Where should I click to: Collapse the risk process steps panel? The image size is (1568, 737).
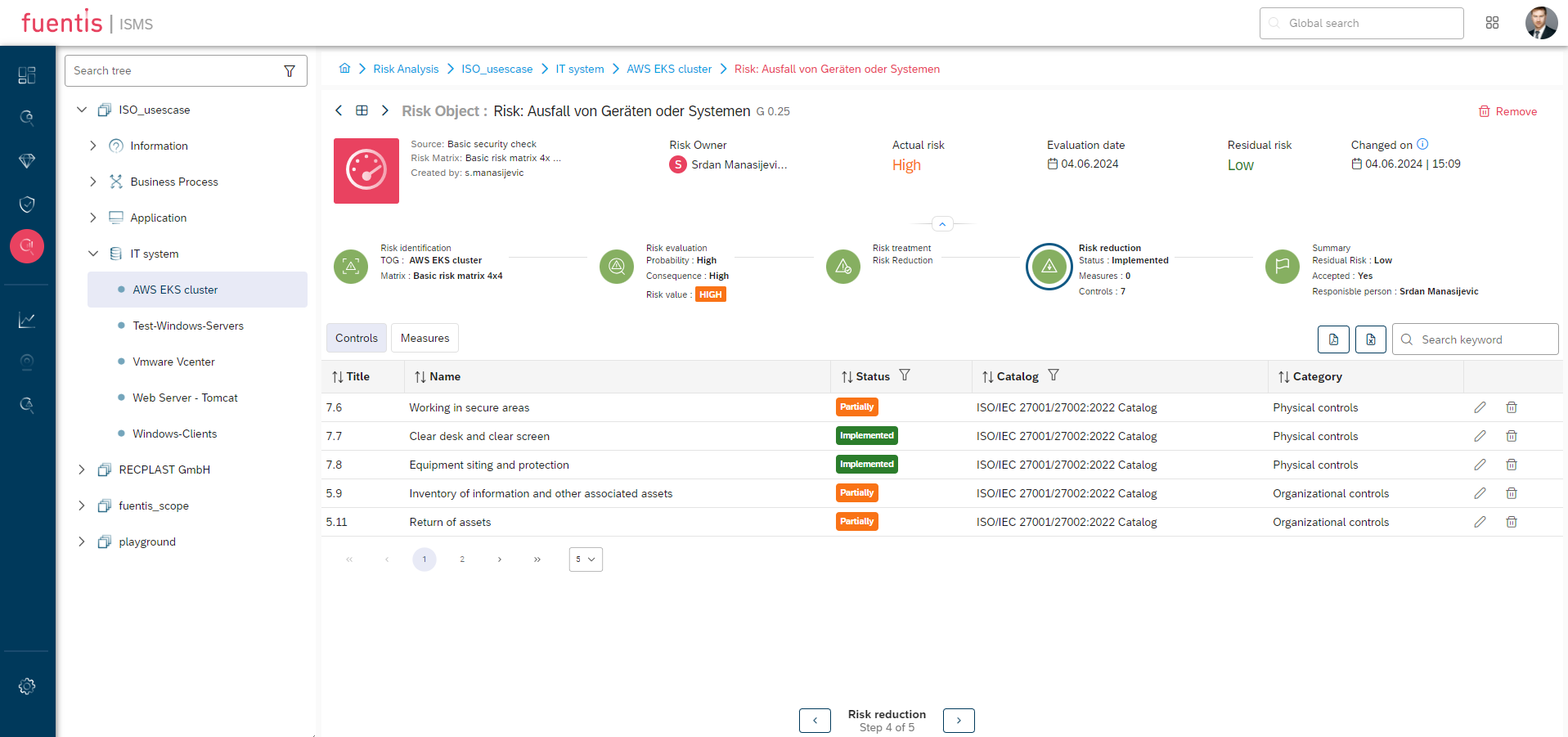pyautogui.click(x=941, y=222)
